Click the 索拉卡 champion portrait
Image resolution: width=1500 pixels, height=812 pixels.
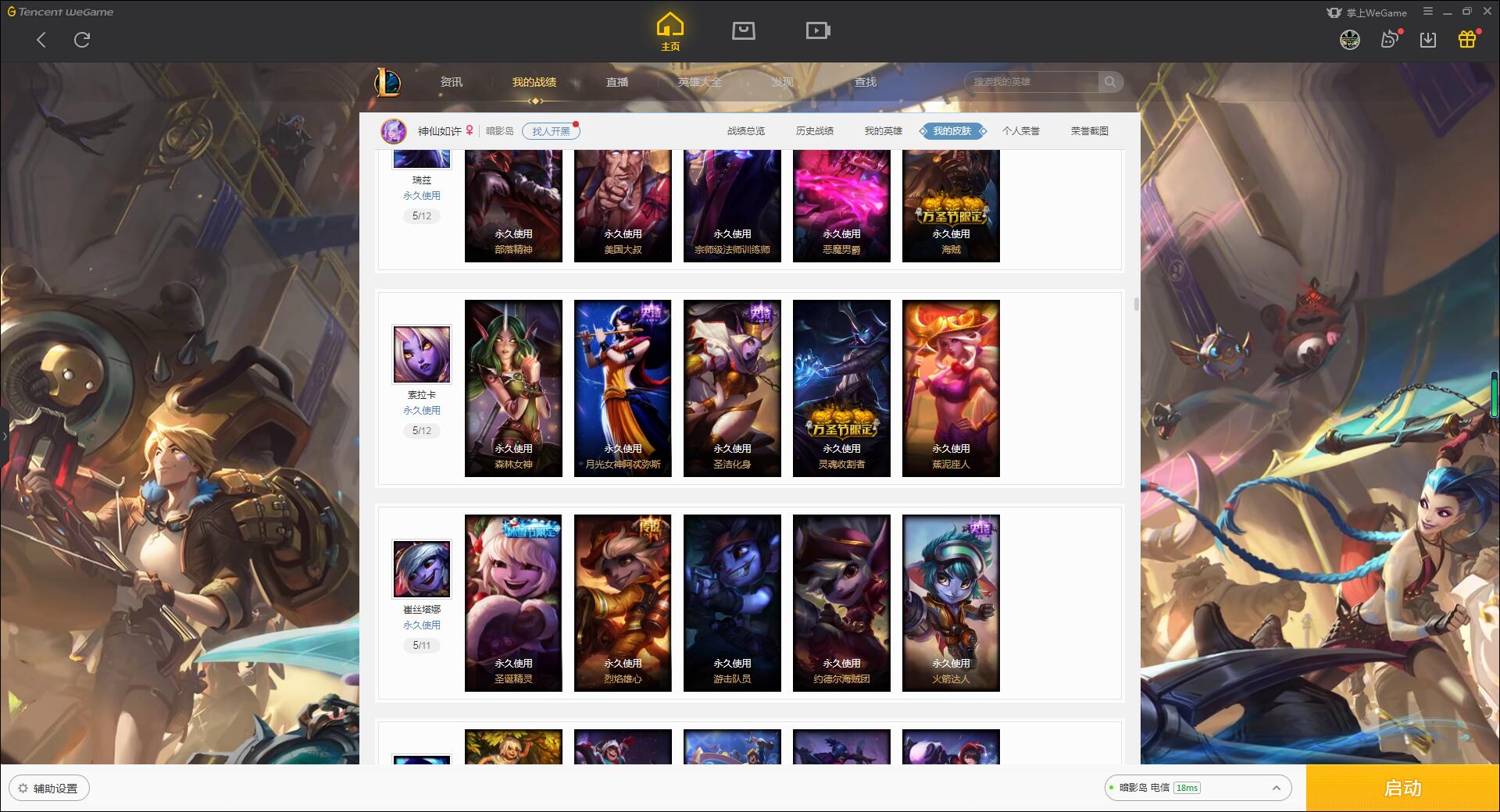point(422,354)
